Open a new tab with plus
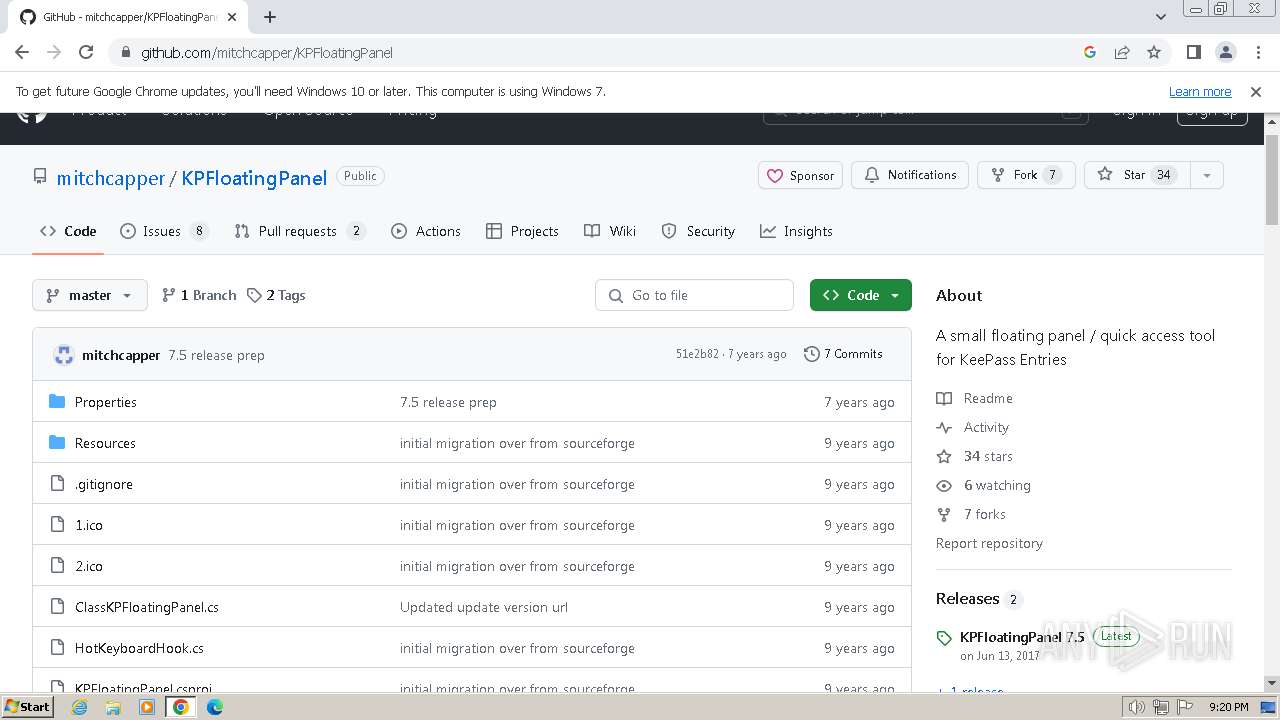1280x720 pixels. [x=270, y=17]
